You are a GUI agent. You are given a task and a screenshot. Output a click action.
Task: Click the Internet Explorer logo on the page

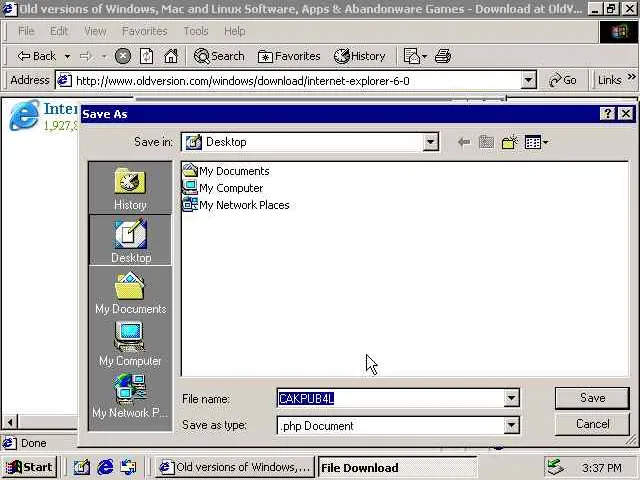click(x=24, y=115)
